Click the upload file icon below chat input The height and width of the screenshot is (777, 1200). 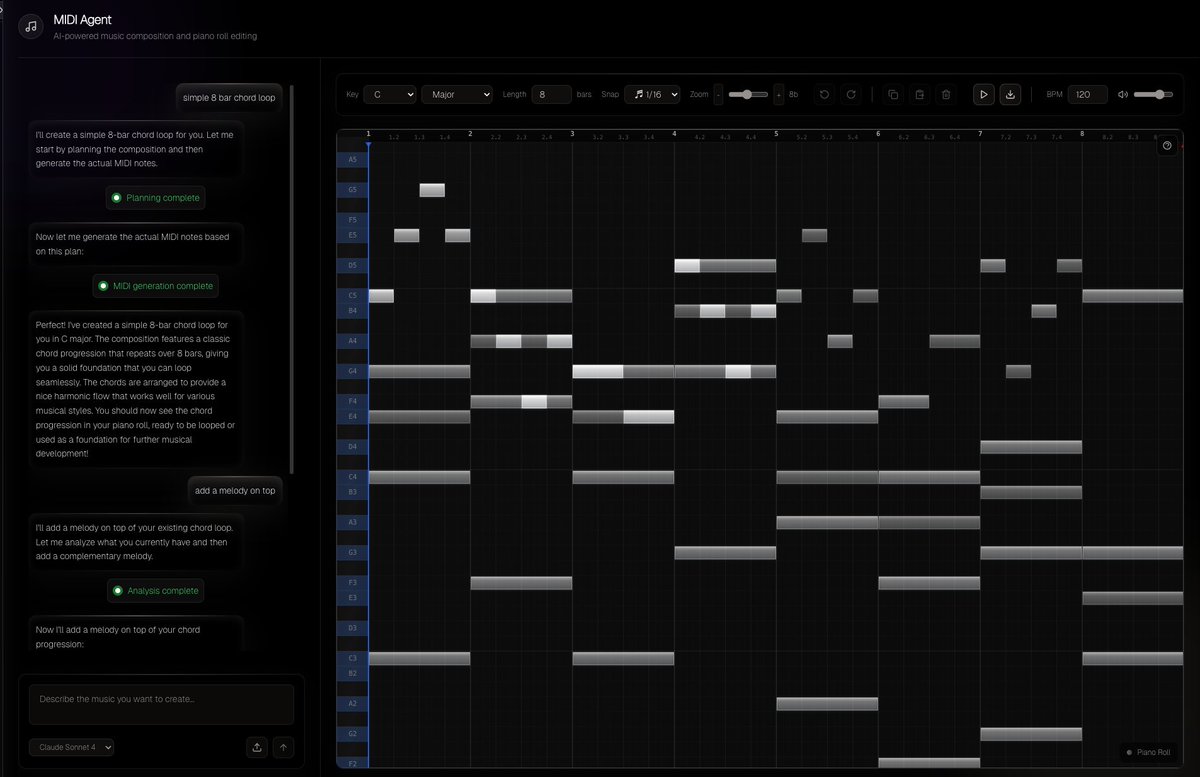coord(257,746)
